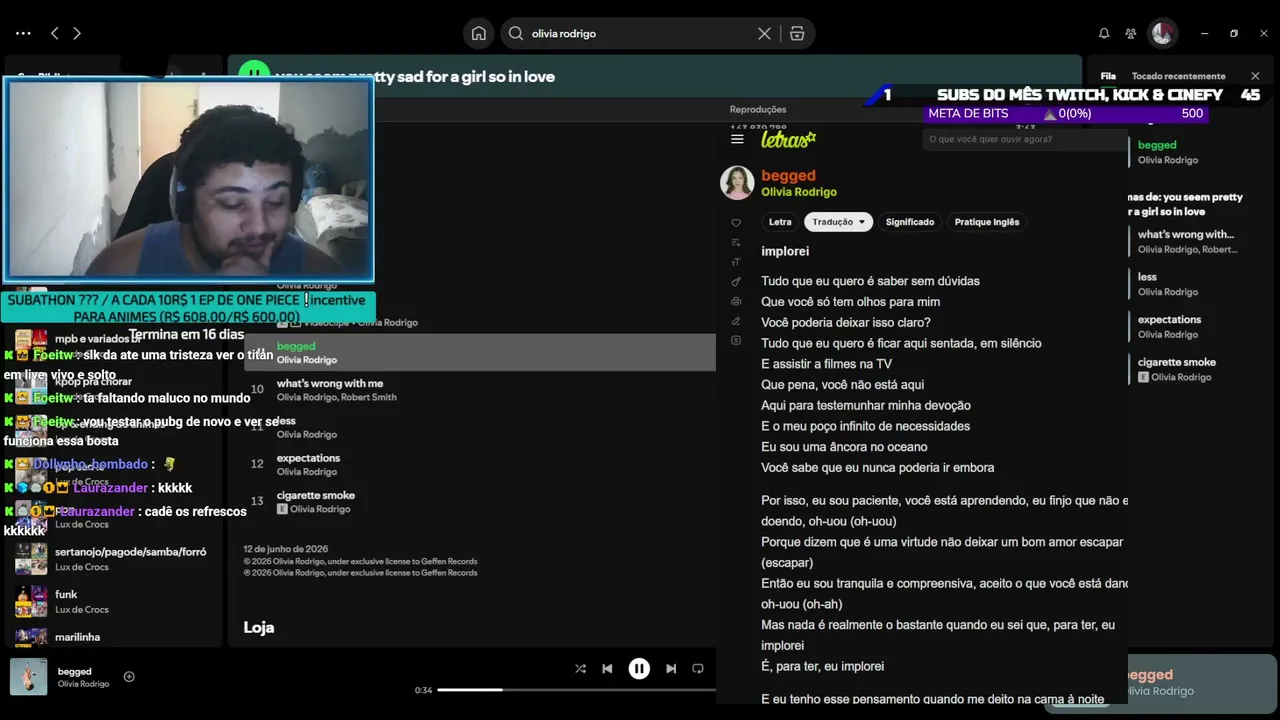Change lyrics font size icon
Viewport: 1280px width, 720px height.
(x=736, y=262)
